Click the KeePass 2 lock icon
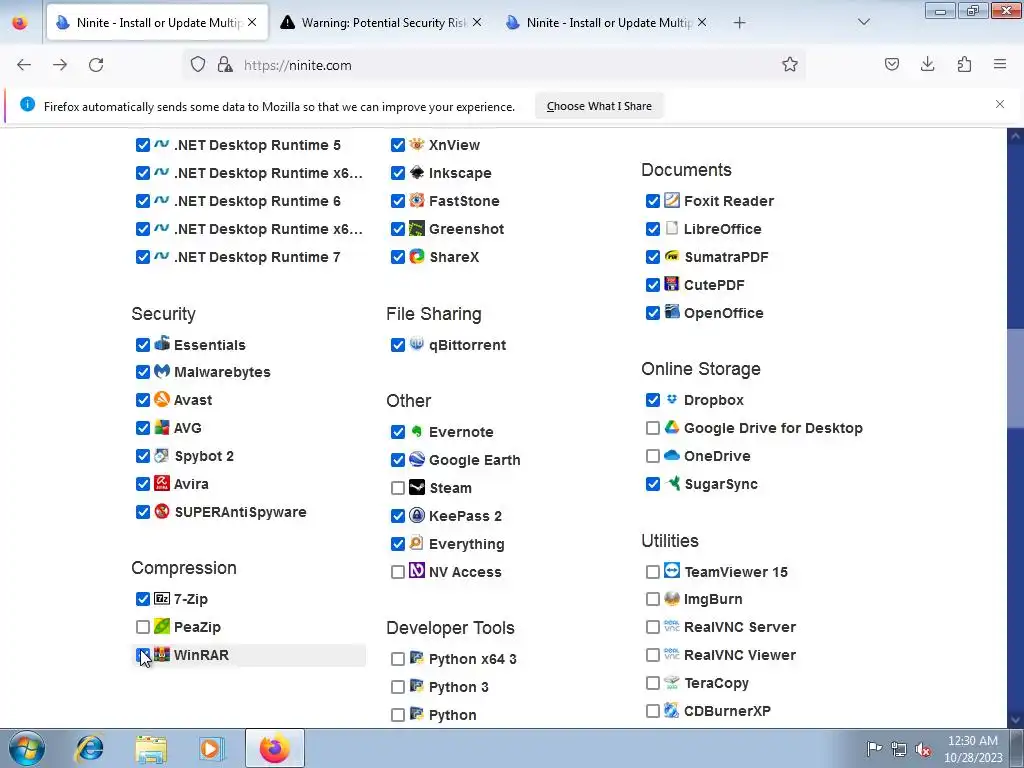Screen dimensions: 1024x768 pos(417,515)
